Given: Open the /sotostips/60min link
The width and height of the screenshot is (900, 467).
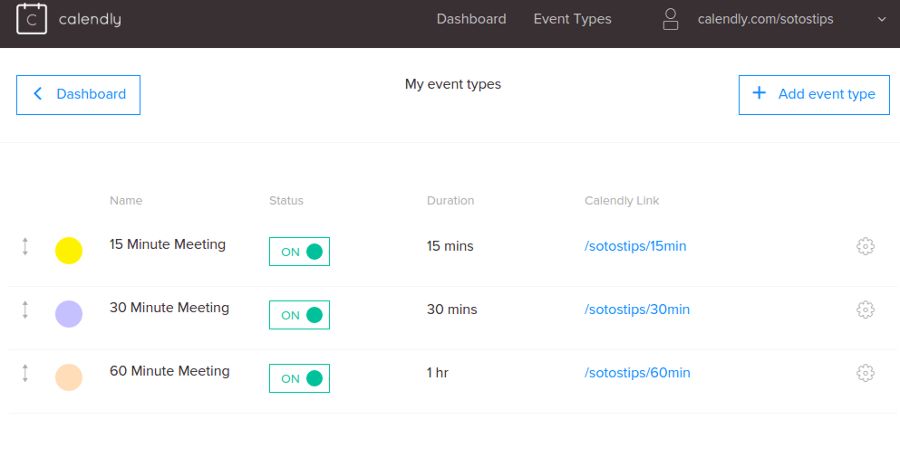Looking at the screenshot, I should [x=637, y=373].
